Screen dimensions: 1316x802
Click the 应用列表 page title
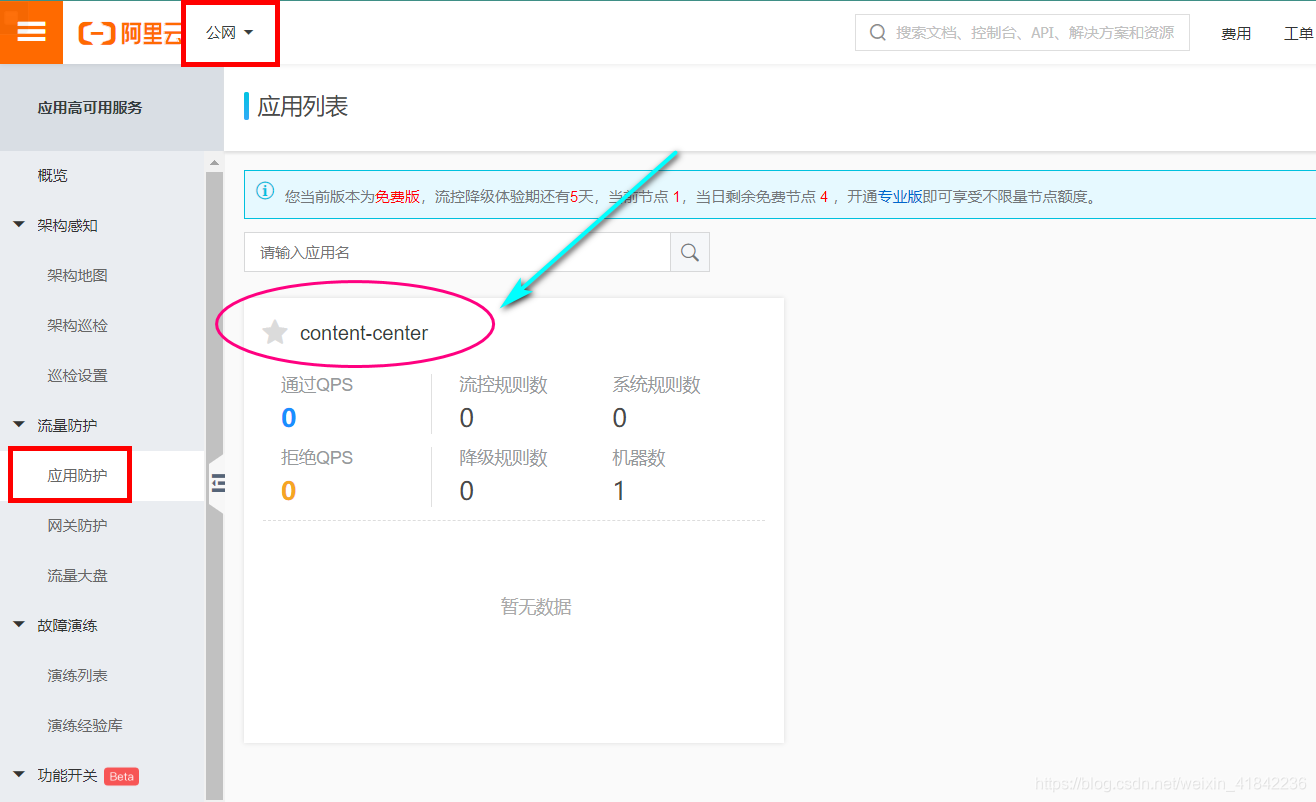pyautogui.click(x=303, y=106)
